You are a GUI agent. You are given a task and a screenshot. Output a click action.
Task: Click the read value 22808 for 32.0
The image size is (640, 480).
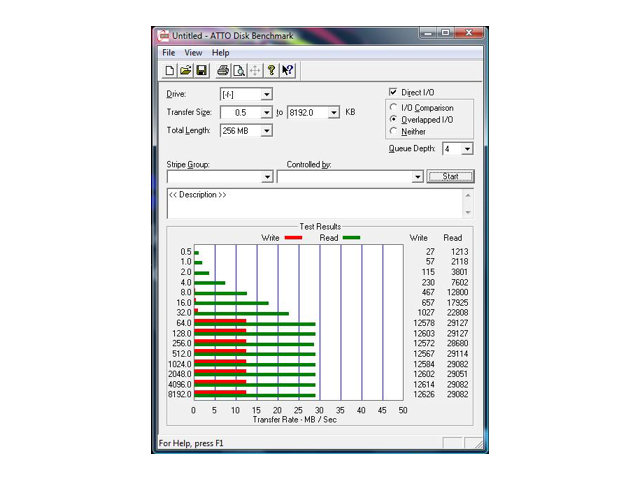point(457,313)
